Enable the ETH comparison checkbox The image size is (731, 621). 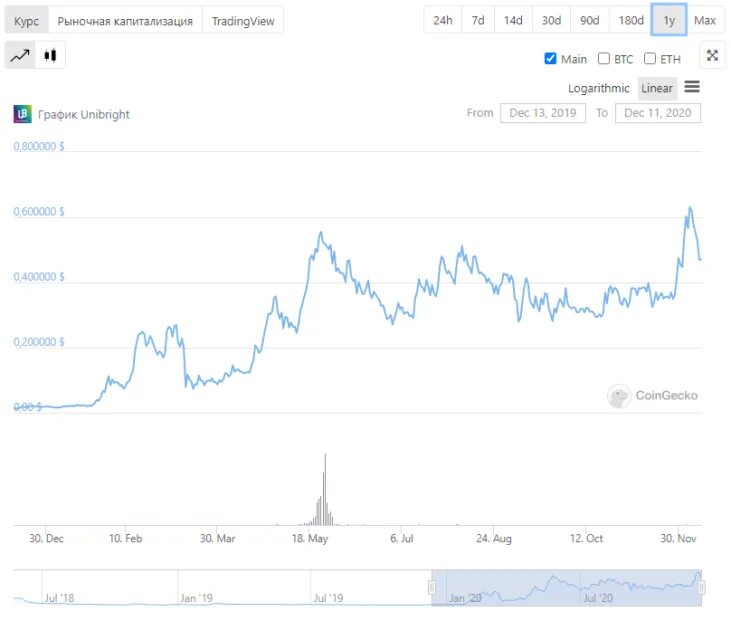[650, 58]
